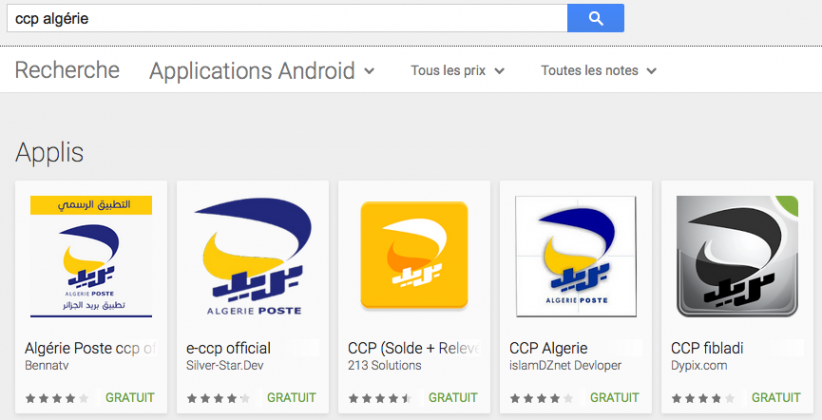
Task: Expand the Toutes les notes filter
Action: [x=599, y=71]
